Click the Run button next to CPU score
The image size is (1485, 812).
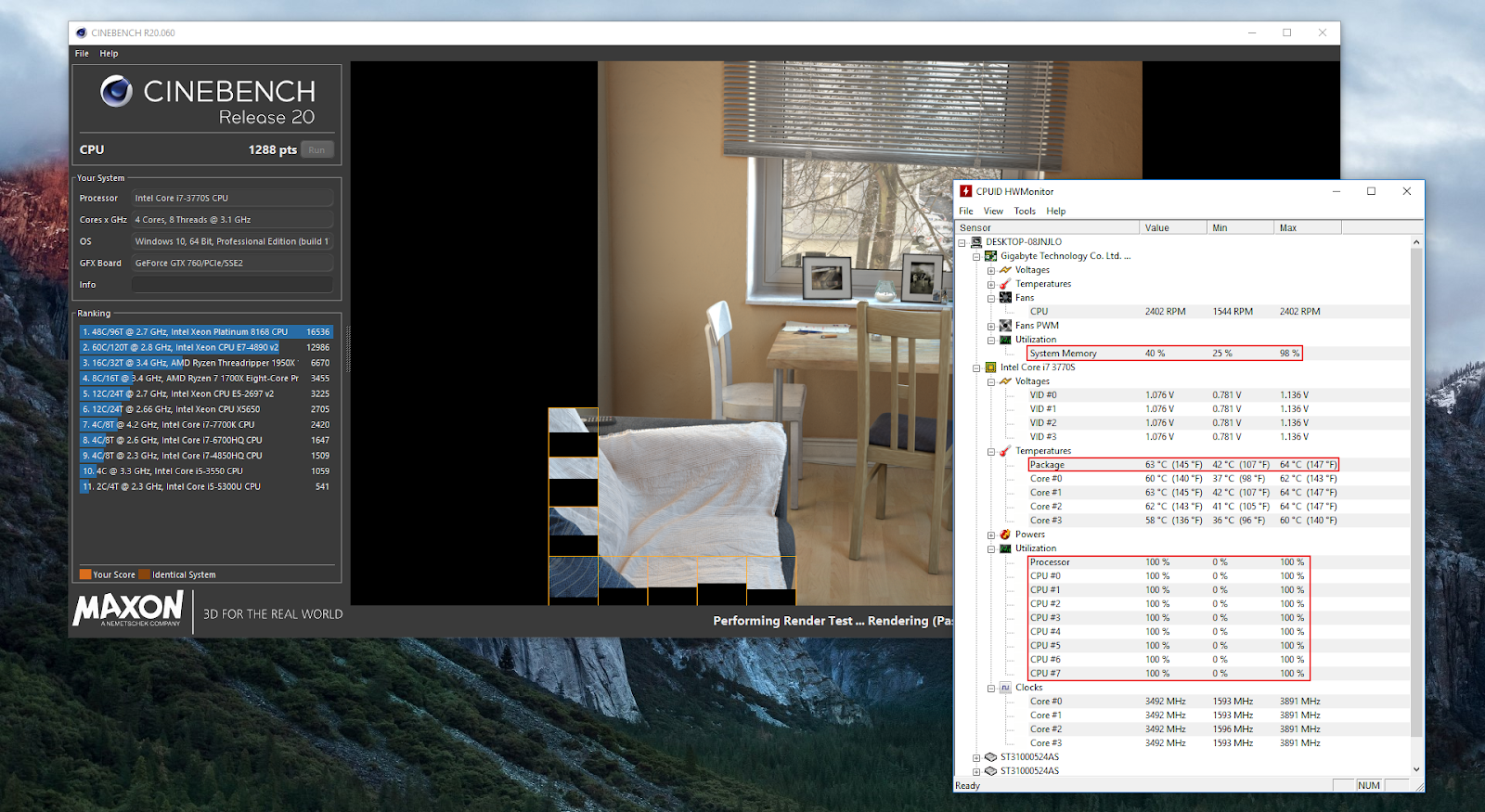[316, 149]
